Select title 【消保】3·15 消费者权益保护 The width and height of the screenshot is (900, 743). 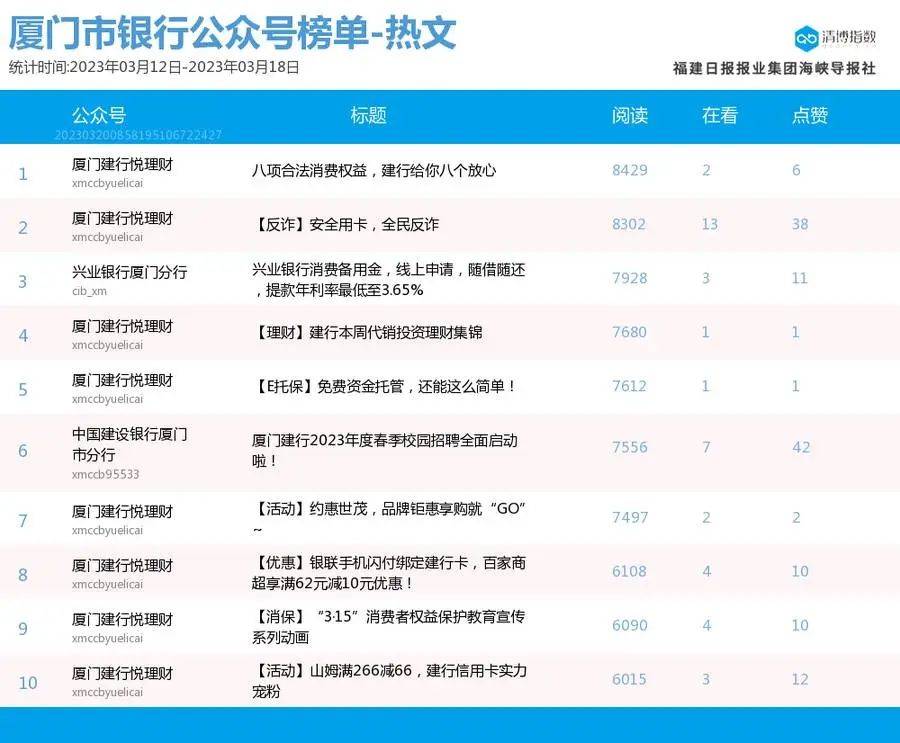(x=389, y=626)
